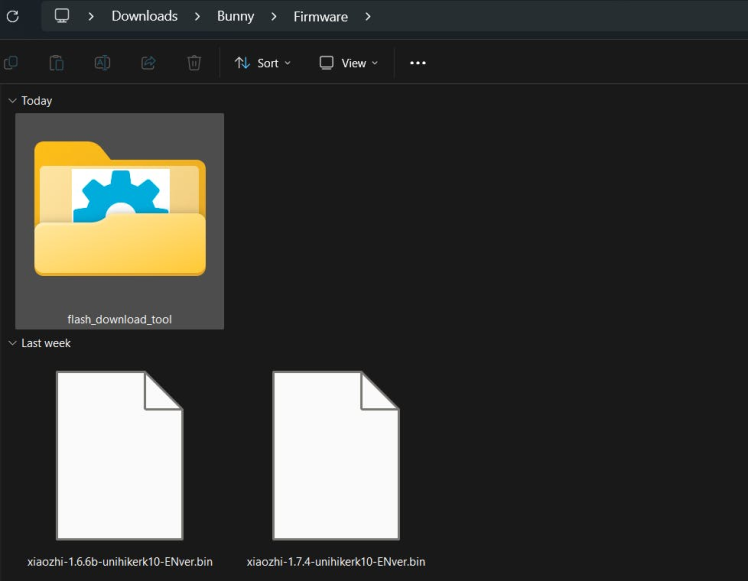Click the Delete trash can icon
The width and height of the screenshot is (748, 581).
point(194,63)
